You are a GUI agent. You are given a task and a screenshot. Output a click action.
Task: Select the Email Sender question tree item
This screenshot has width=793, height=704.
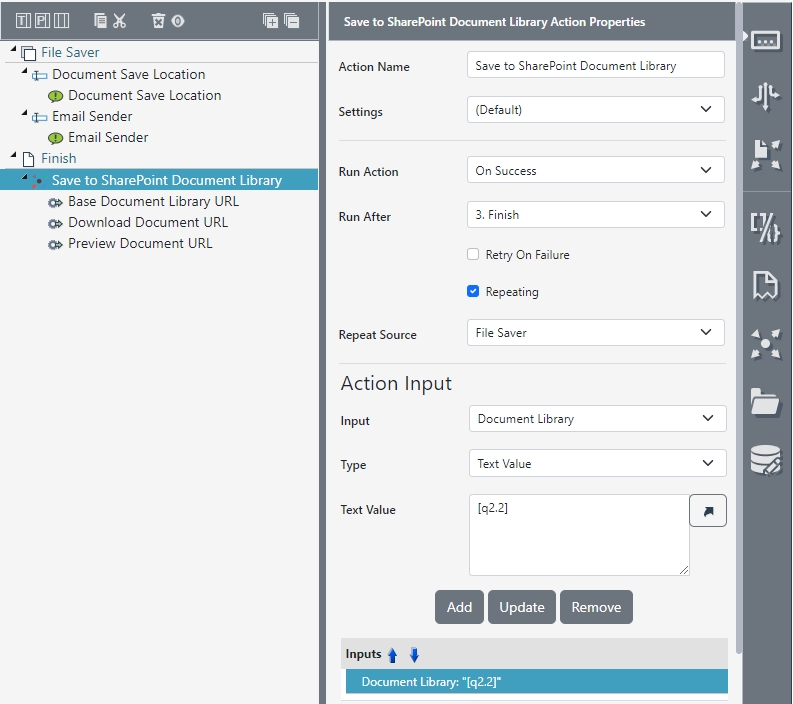pyautogui.click(x=92, y=116)
